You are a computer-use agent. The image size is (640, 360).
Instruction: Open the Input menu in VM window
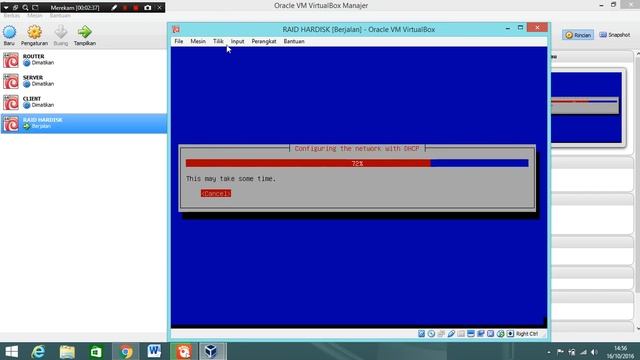pos(237,41)
